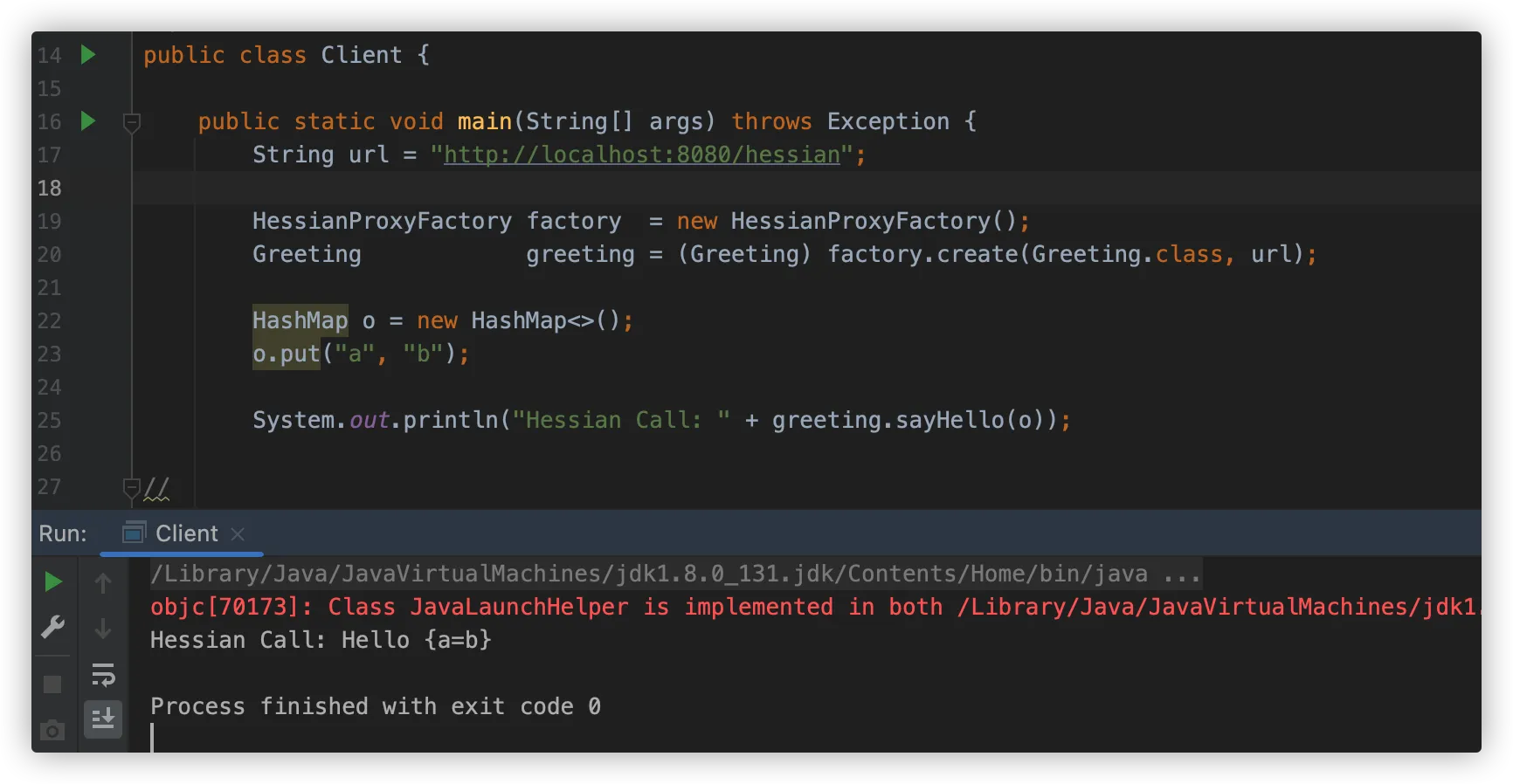This screenshot has width=1513, height=784.
Task: Collapse the main method fold marker at line 16
Action: coord(132,123)
